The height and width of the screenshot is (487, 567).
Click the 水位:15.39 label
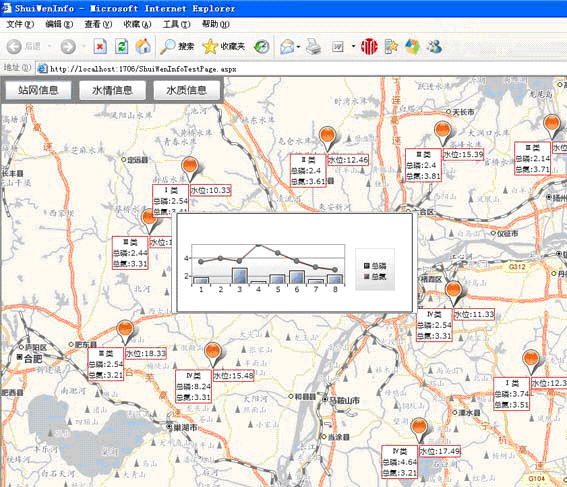(x=463, y=155)
